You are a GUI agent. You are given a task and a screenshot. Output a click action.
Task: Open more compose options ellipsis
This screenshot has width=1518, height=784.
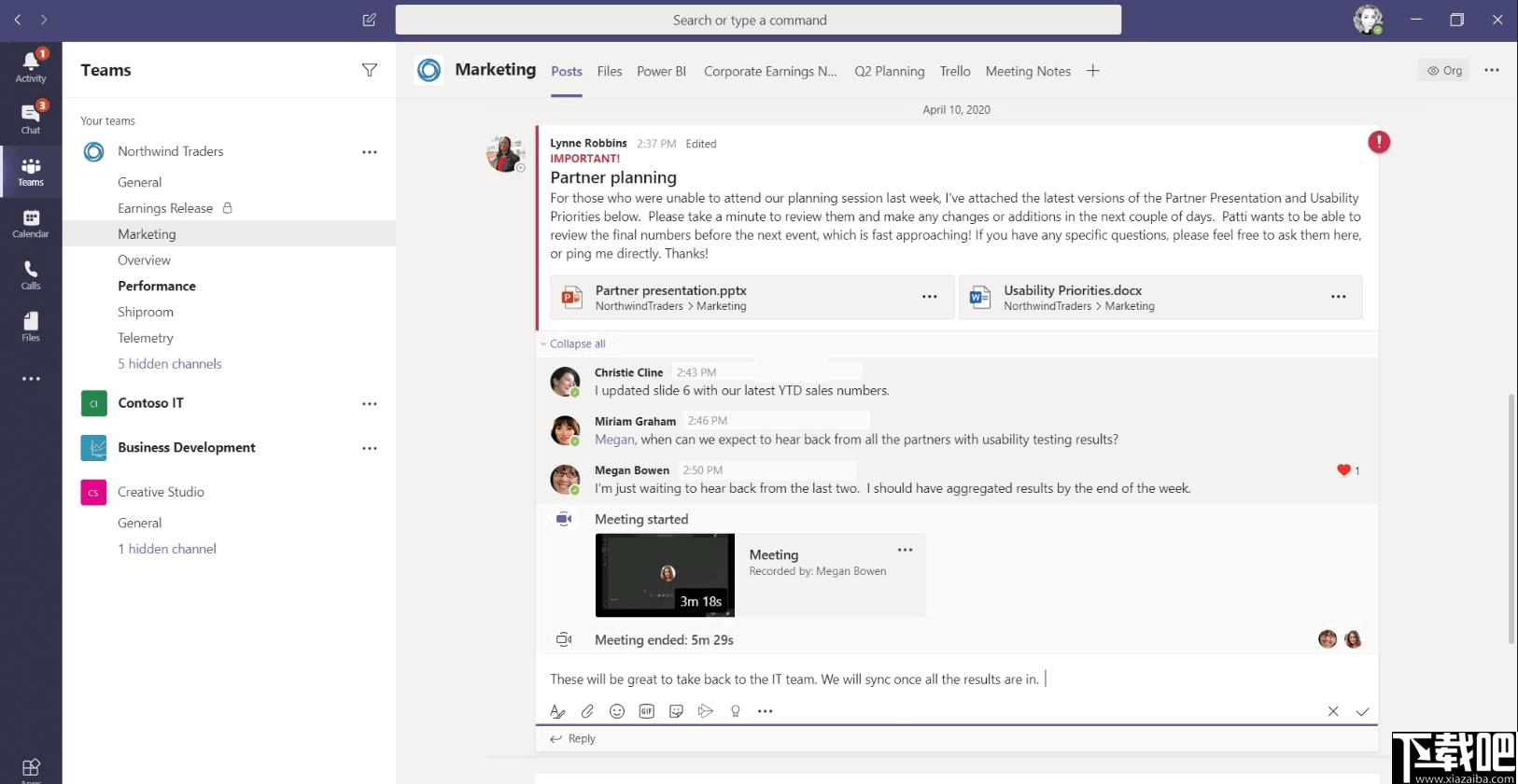coord(766,711)
